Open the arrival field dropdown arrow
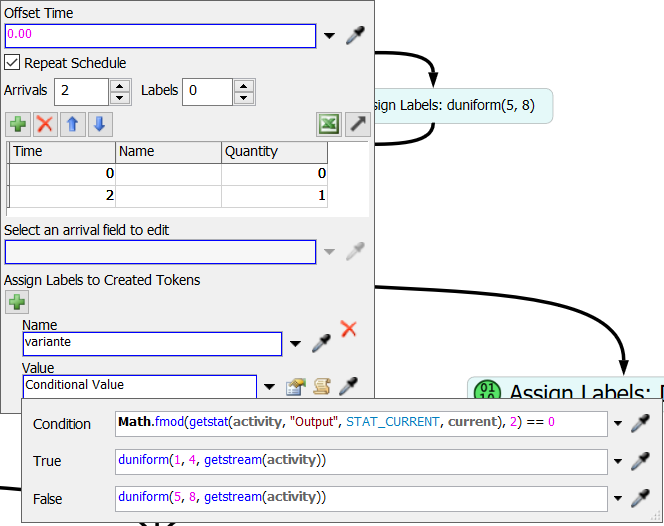The height and width of the screenshot is (526, 664). pos(329,252)
